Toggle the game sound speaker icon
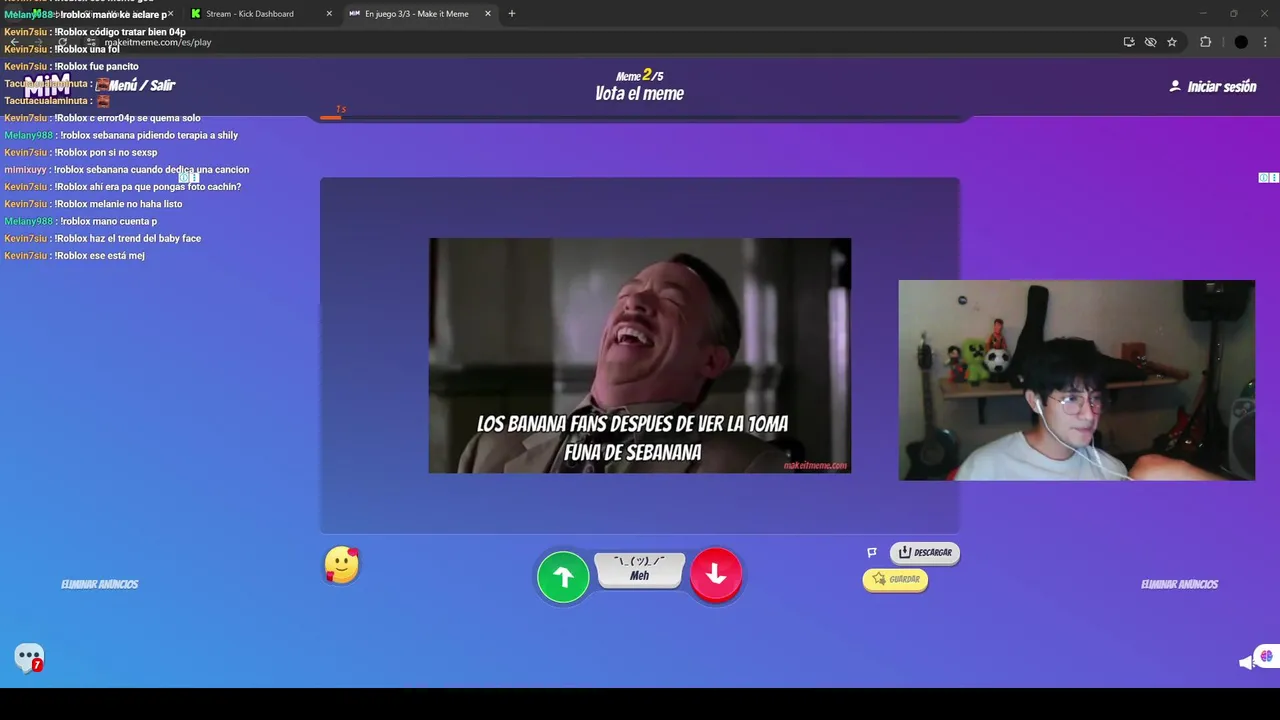This screenshot has height=720, width=1280. 1246,662
